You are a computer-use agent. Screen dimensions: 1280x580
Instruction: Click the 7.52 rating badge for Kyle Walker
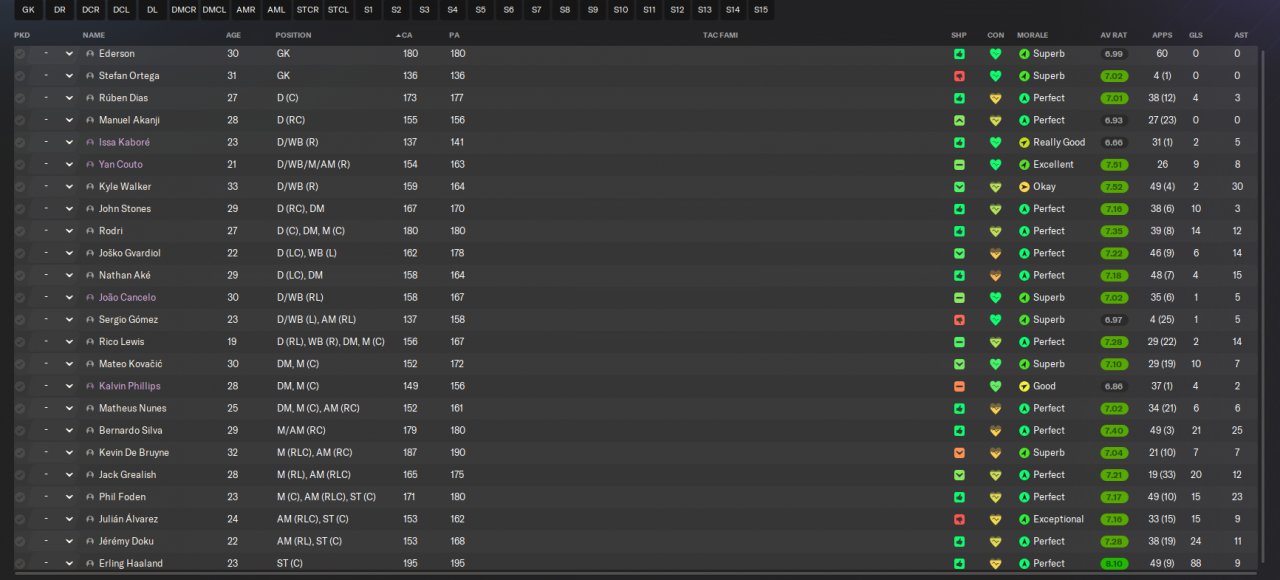(1114, 187)
